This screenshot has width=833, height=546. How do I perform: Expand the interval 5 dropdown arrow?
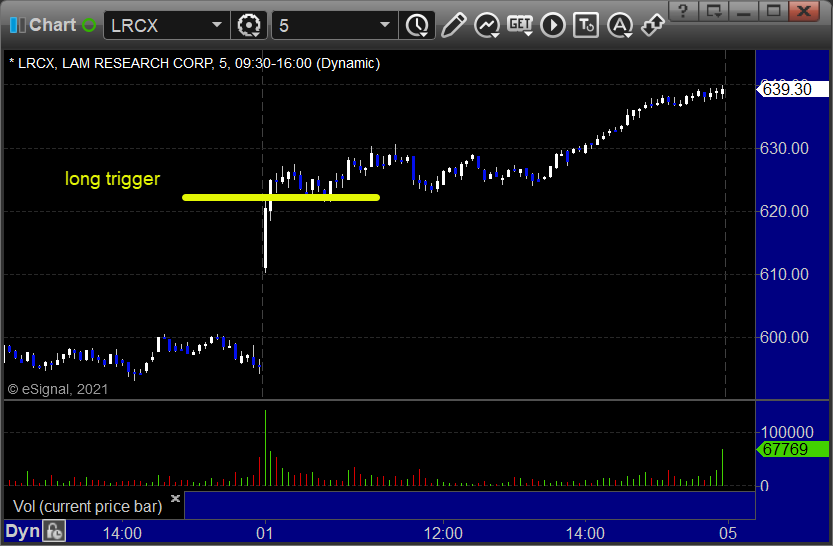385,24
